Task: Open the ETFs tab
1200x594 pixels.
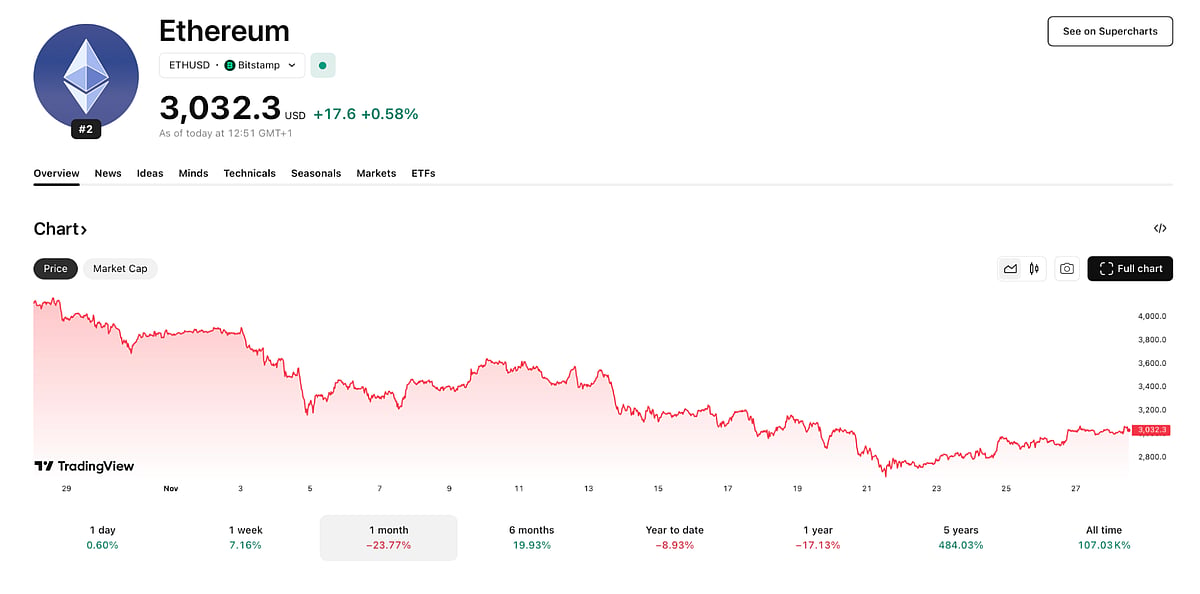Action: coord(423,173)
